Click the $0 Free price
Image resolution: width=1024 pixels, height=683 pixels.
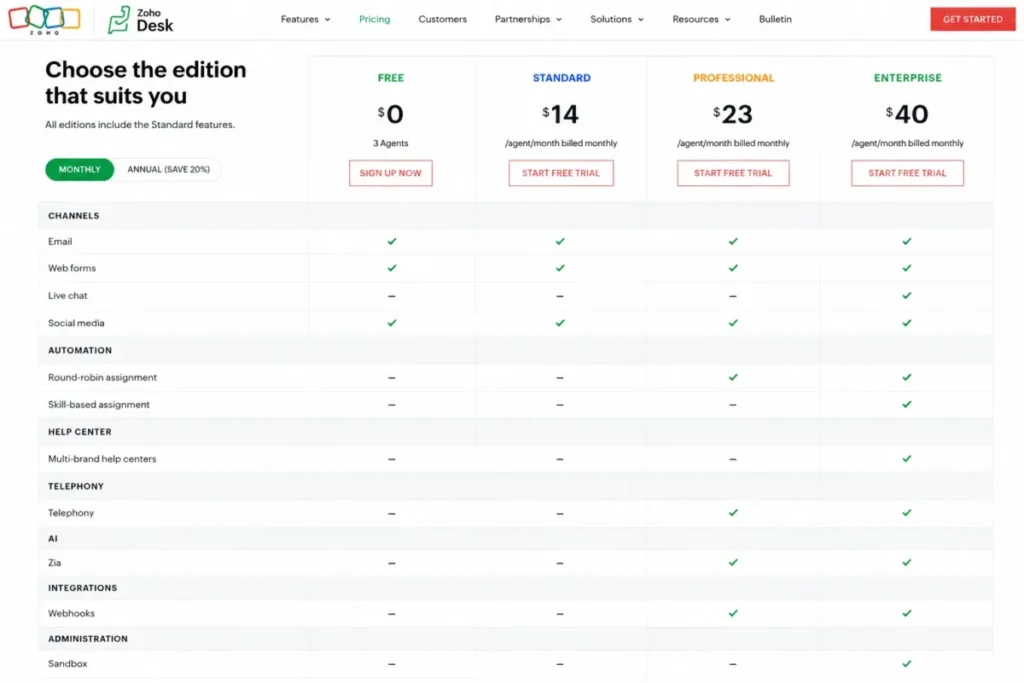tap(391, 115)
